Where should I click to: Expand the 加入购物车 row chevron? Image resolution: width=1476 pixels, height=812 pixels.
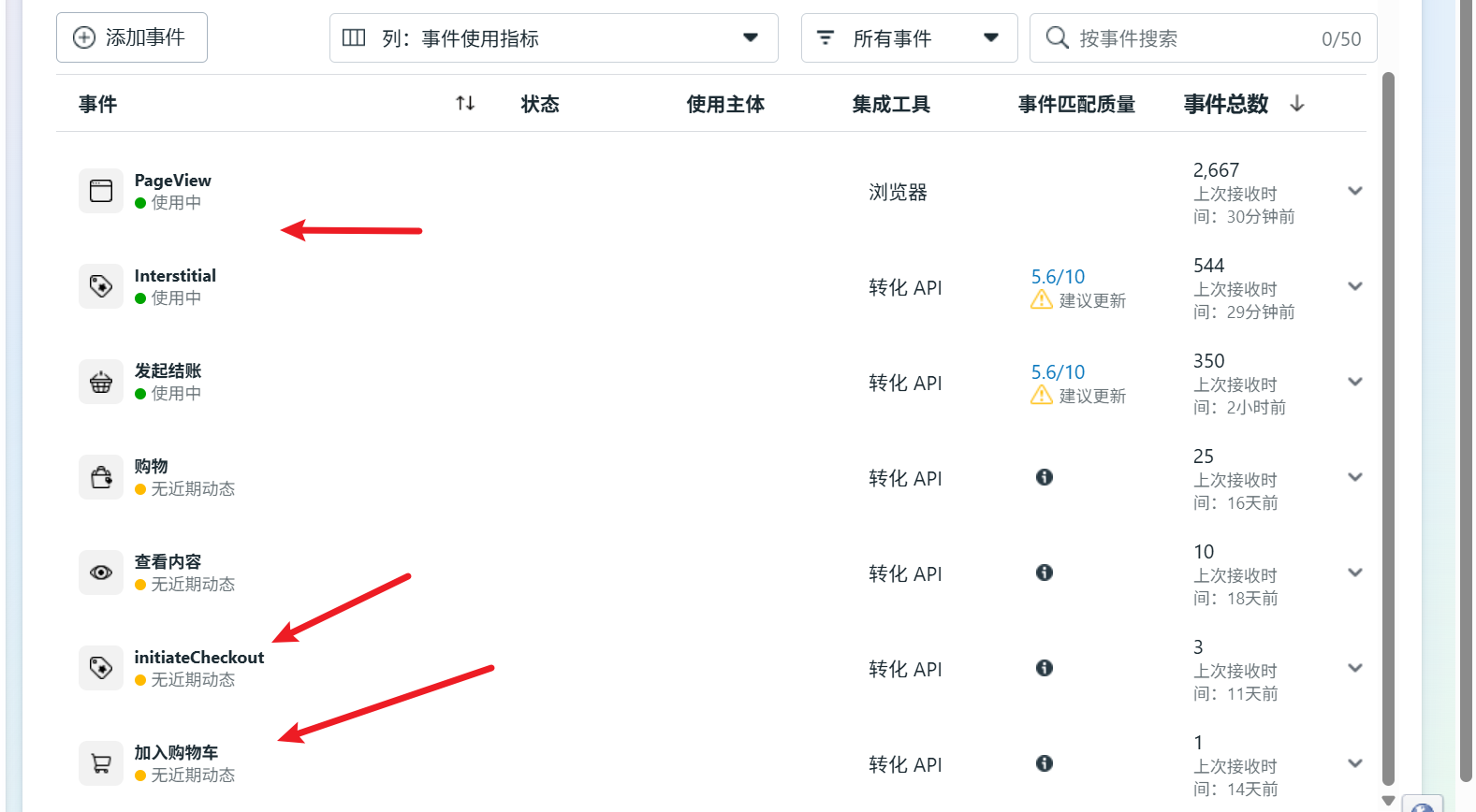click(x=1354, y=763)
